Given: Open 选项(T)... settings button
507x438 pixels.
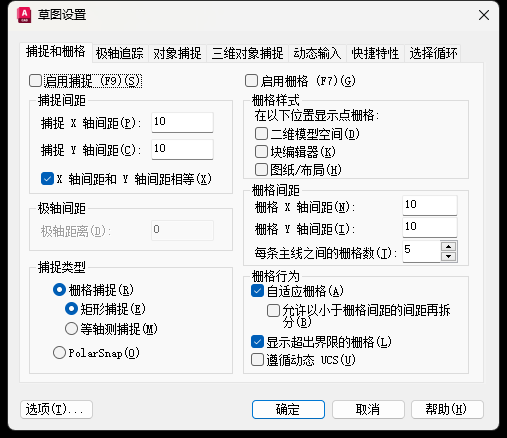Looking at the screenshot, I should tap(56, 409).
